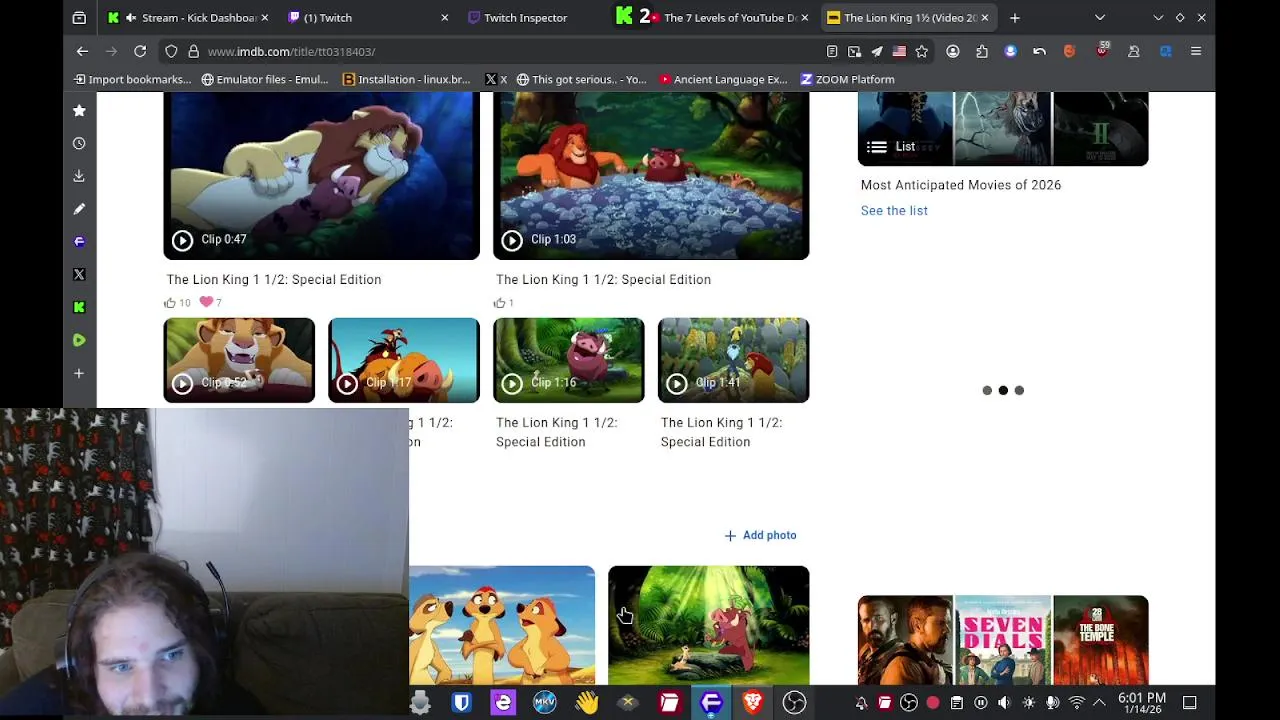Open the browser hamburger menu
This screenshot has height=720, width=1280.
coord(1196,51)
